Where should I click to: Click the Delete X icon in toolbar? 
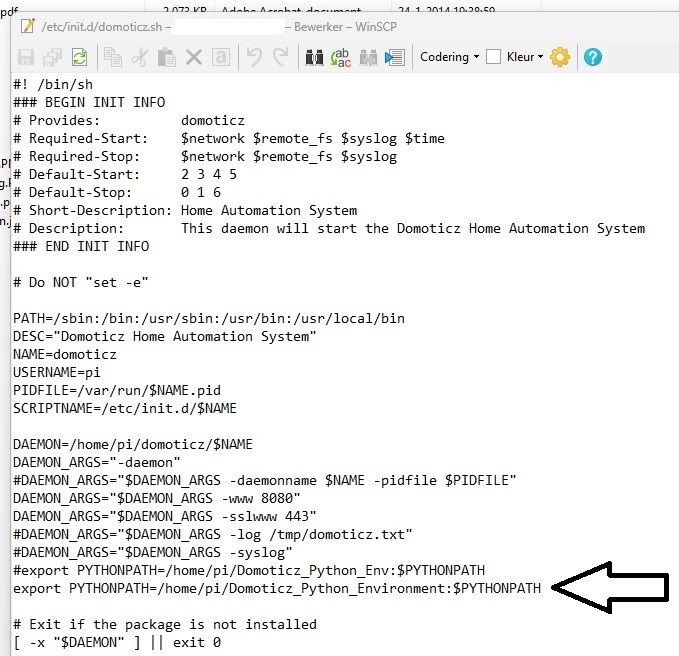[194, 57]
